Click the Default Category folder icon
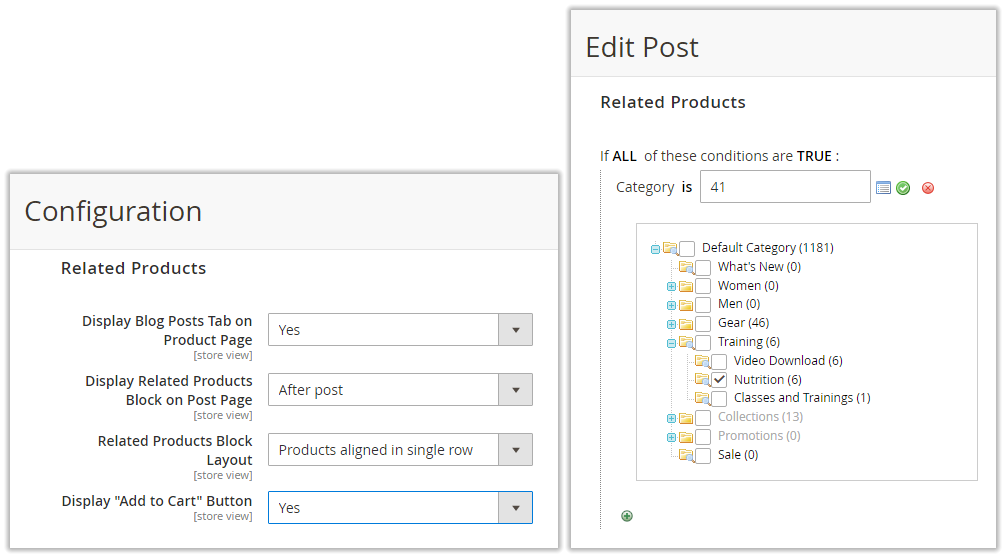 pos(670,248)
